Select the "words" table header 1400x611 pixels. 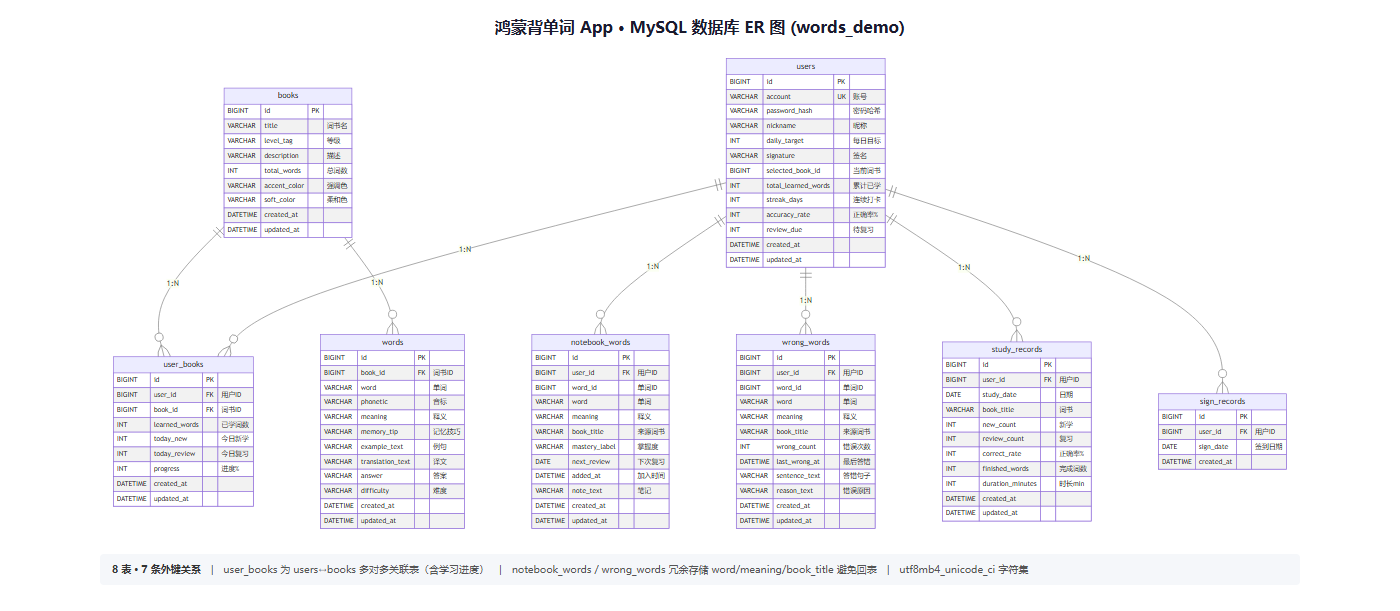click(x=393, y=342)
